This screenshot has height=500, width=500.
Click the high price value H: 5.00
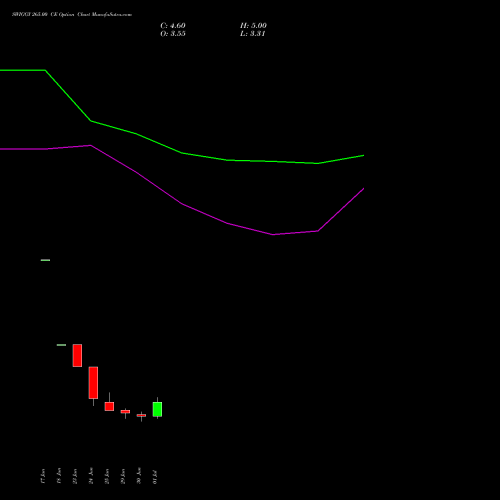253,26
